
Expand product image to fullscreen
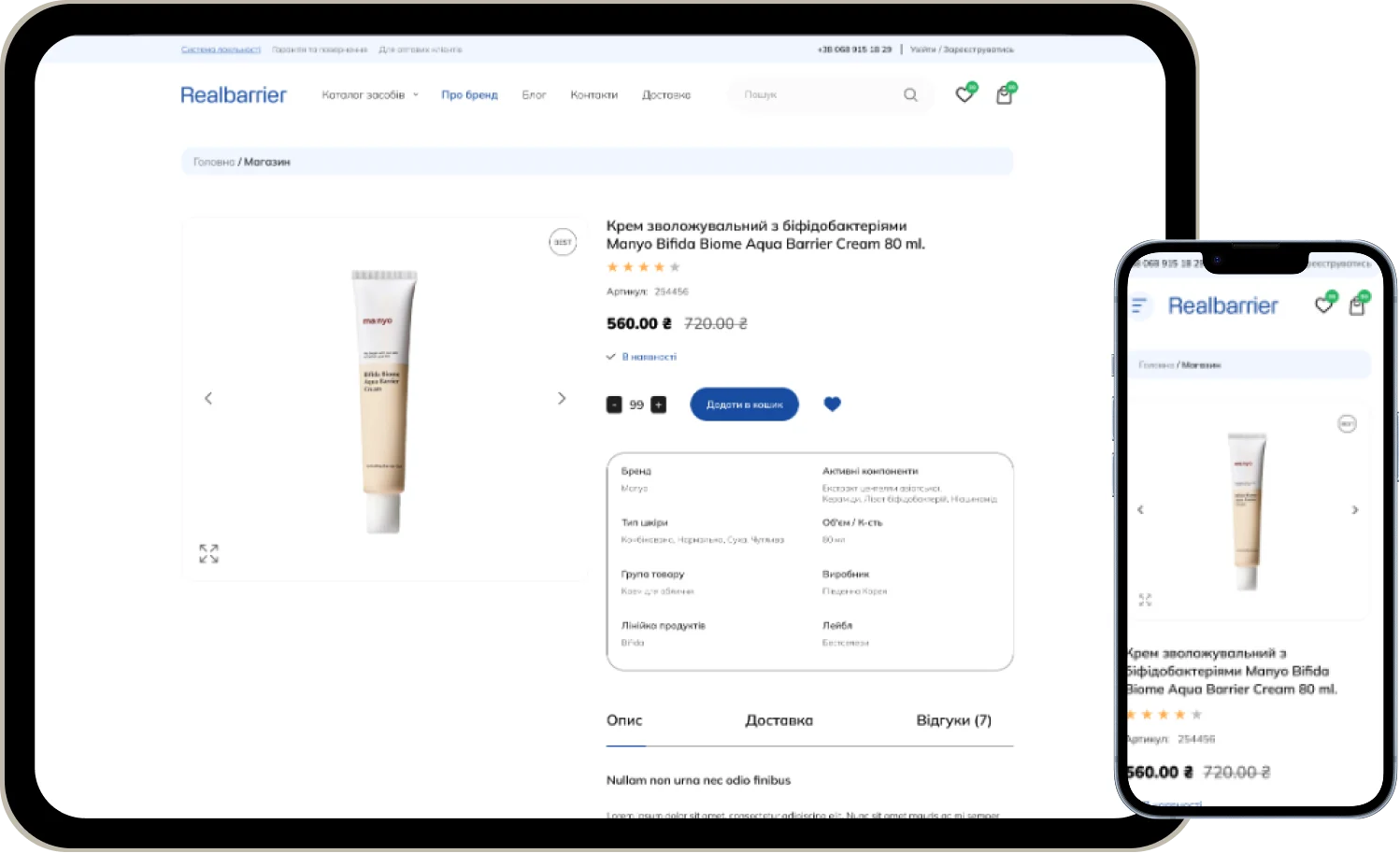coord(208,554)
